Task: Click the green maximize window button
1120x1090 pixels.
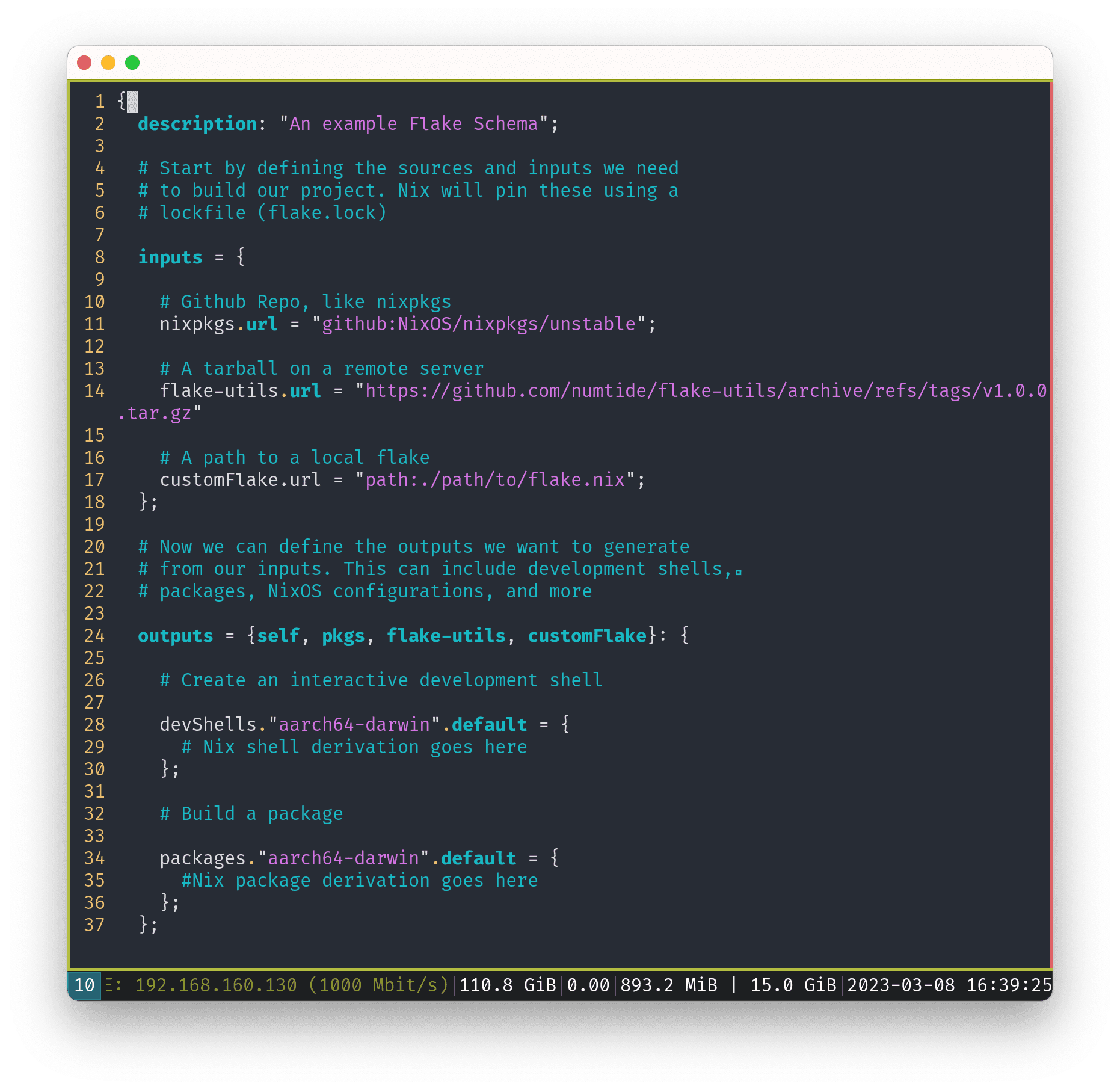Action: pyautogui.click(x=132, y=63)
